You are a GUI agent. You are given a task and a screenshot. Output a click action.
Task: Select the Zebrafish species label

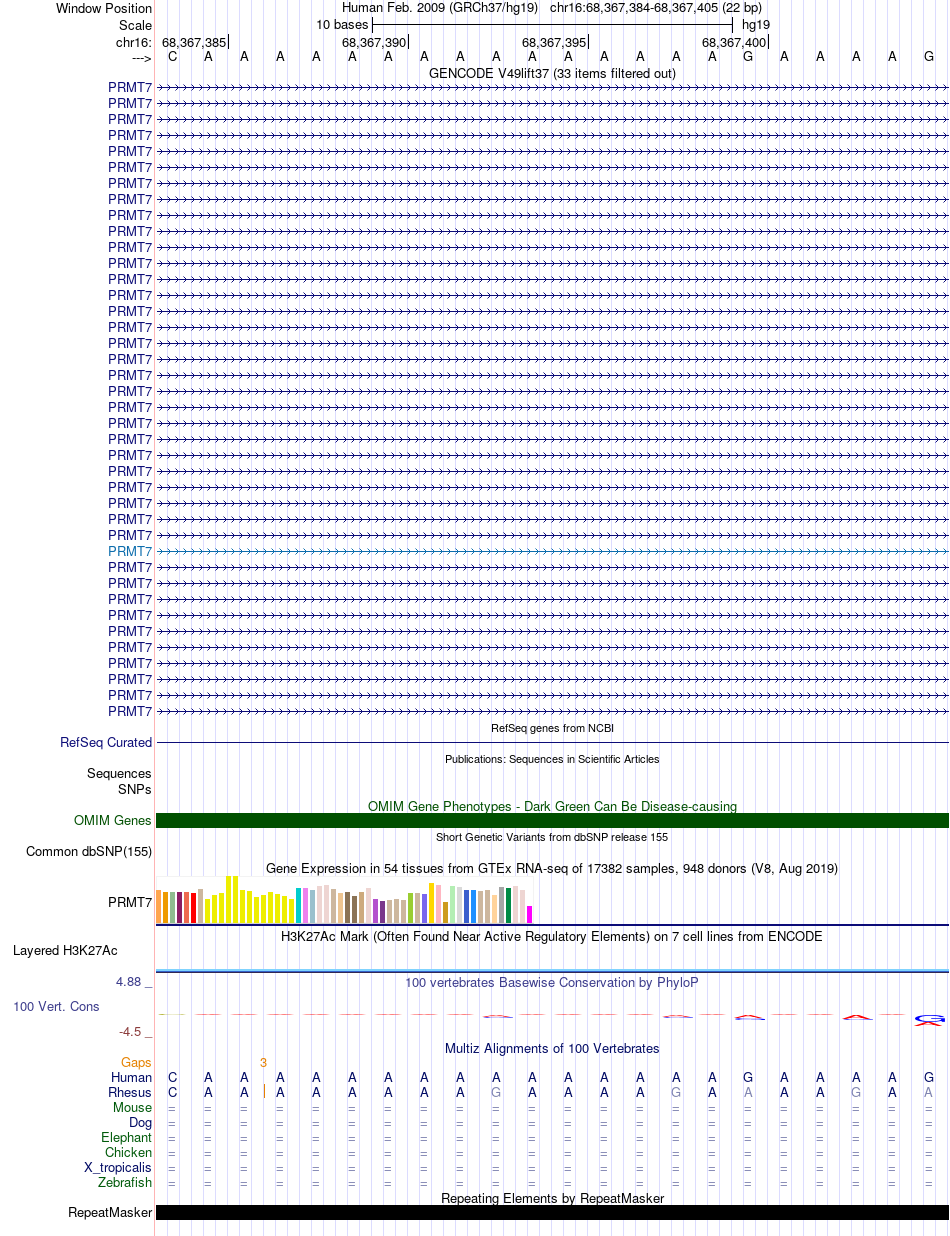[x=125, y=1183]
